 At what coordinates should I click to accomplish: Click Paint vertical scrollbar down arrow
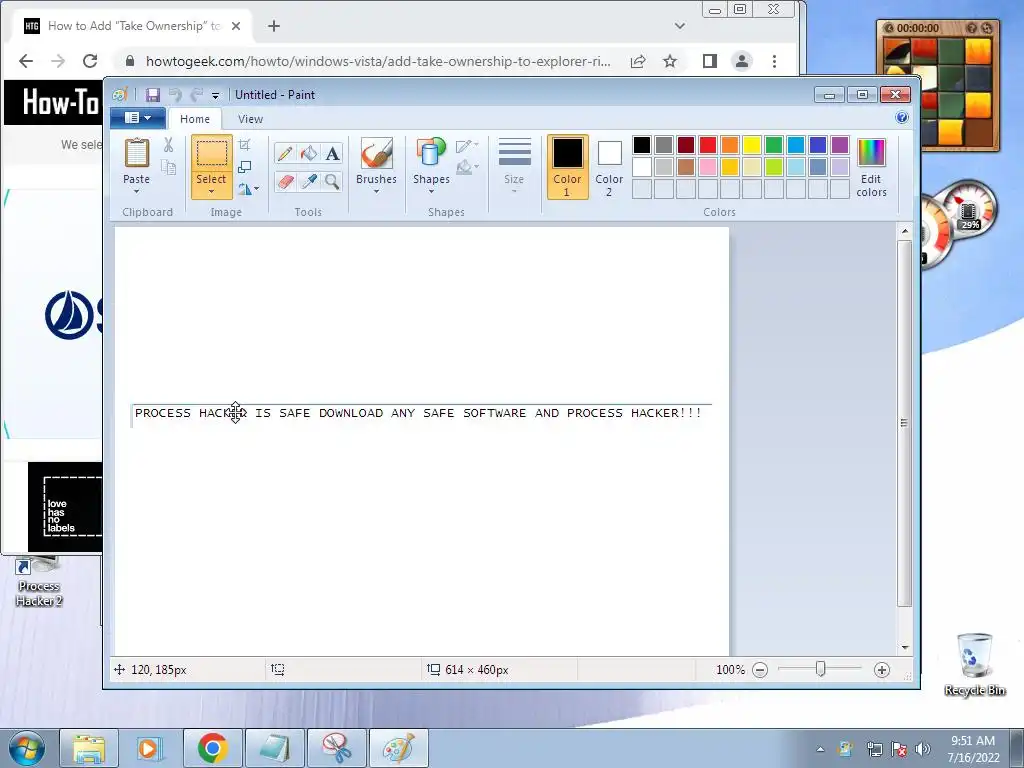pyautogui.click(x=904, y=647)
